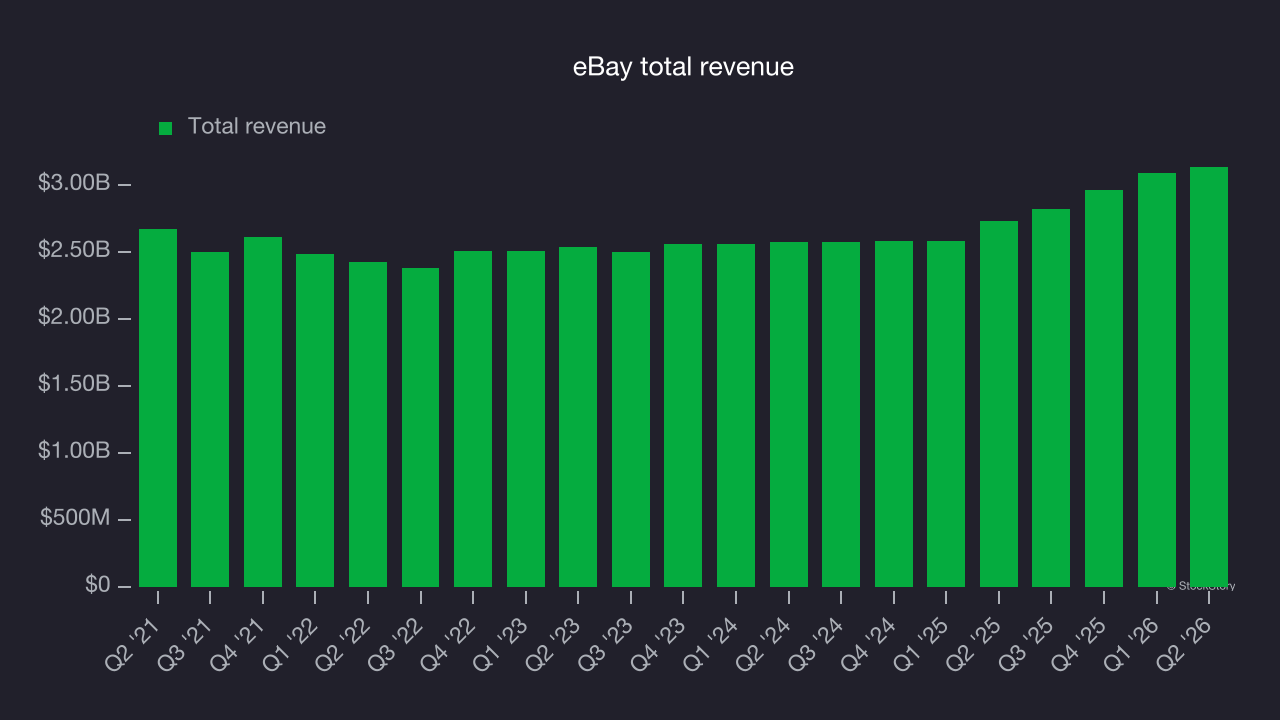Image resolution: width=1280 pixels, height=720 pixels.
Task: Pick the revenue bar above Q1 '24
Action: point(736,415)
